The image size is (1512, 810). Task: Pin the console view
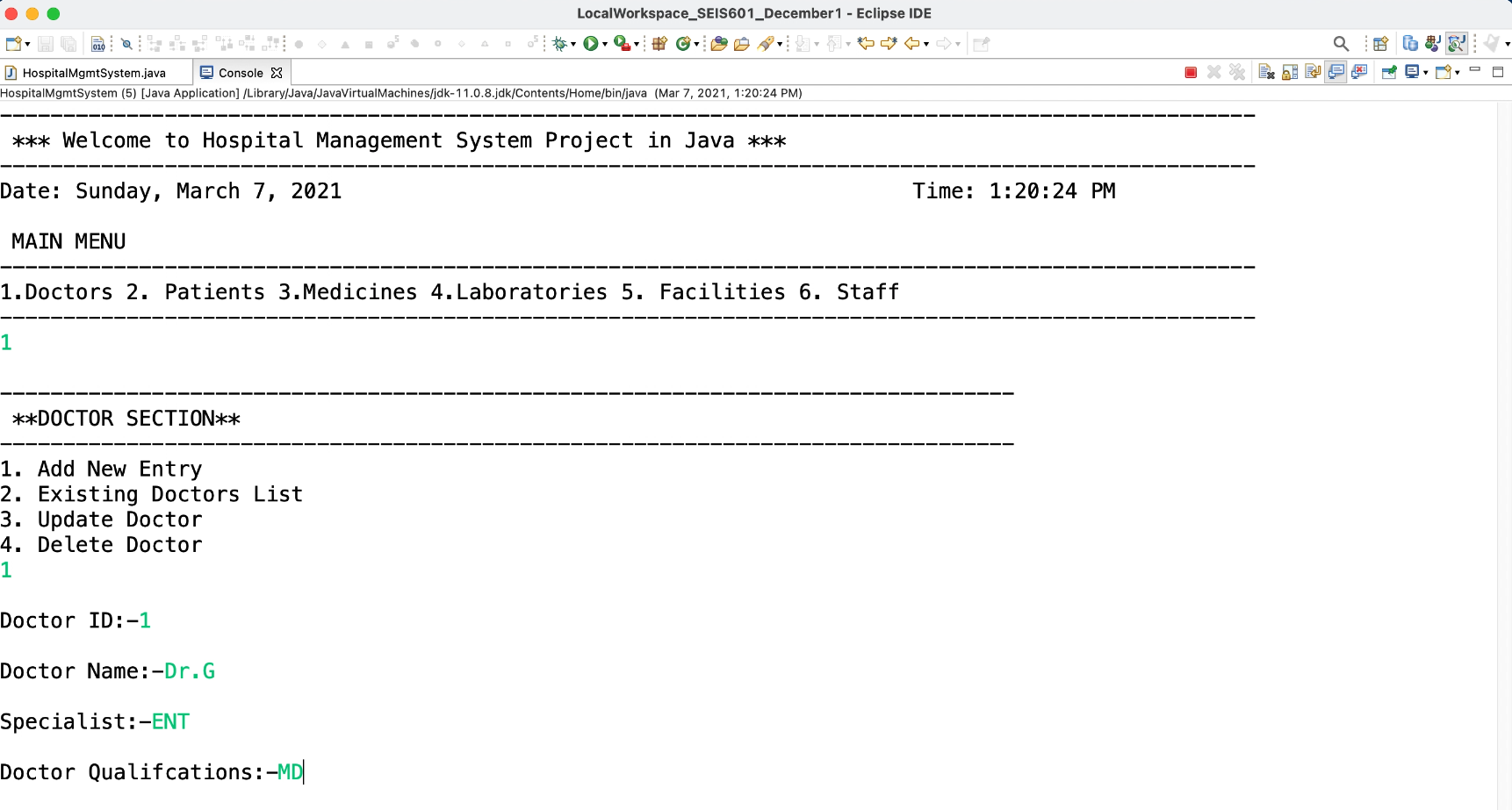coord(1389,73)
